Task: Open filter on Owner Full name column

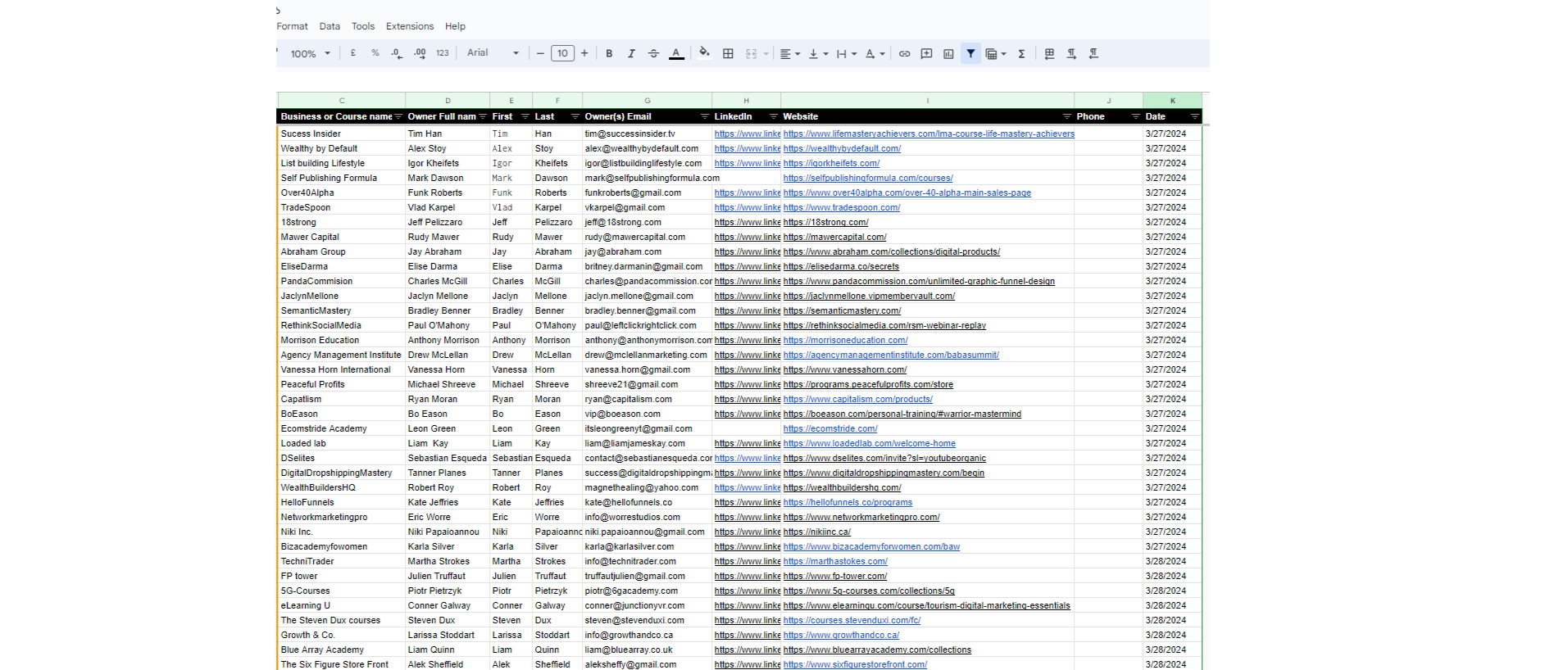Action: click(483, 117)
